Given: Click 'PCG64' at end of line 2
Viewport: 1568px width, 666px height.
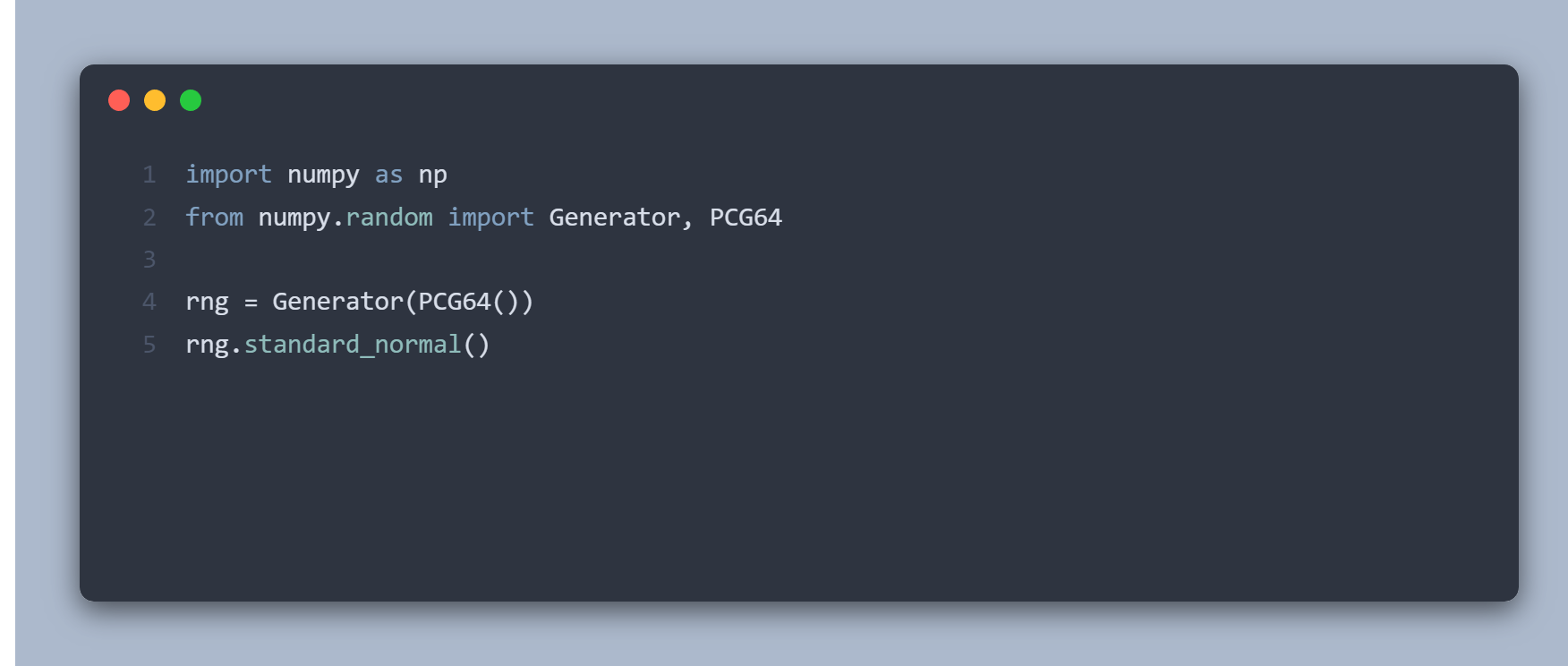Looking at the screenshot, I should click(x=746, y=218).
